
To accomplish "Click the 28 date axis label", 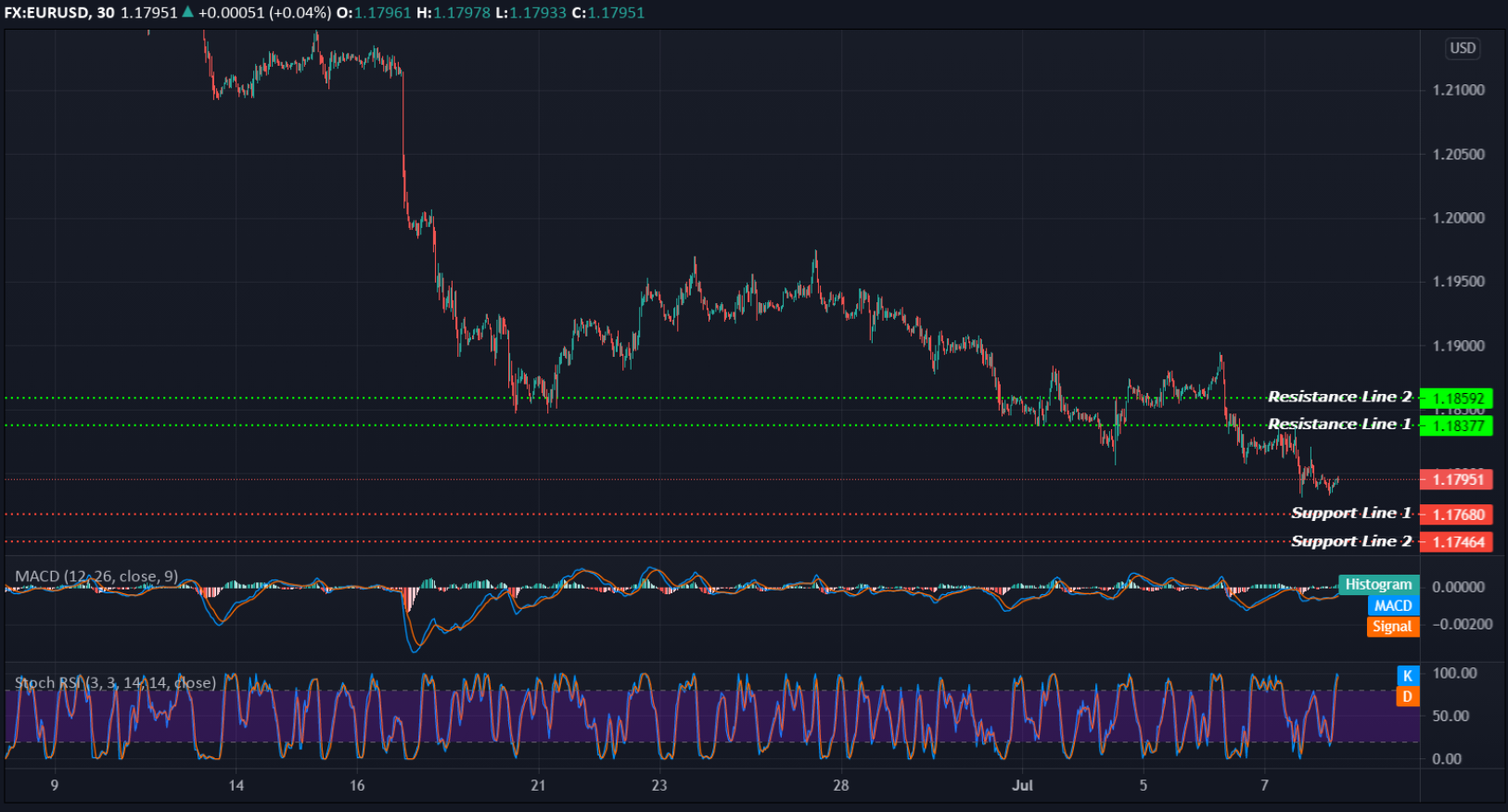I will point(840,786).
